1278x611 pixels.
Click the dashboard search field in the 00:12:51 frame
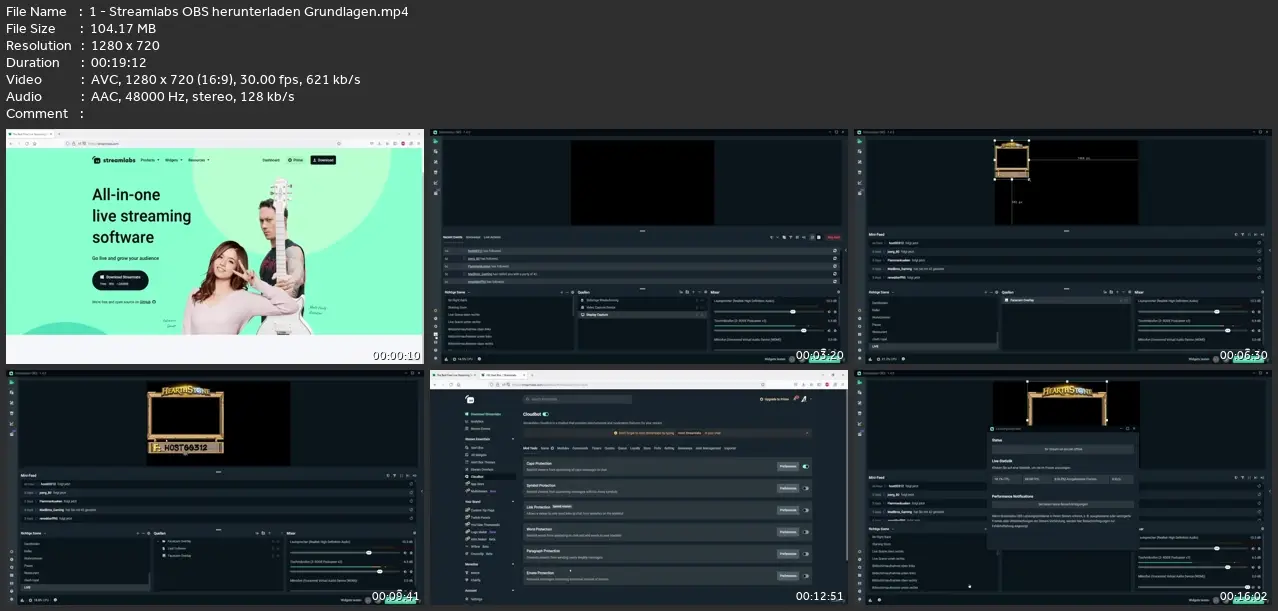coord(577,399)
